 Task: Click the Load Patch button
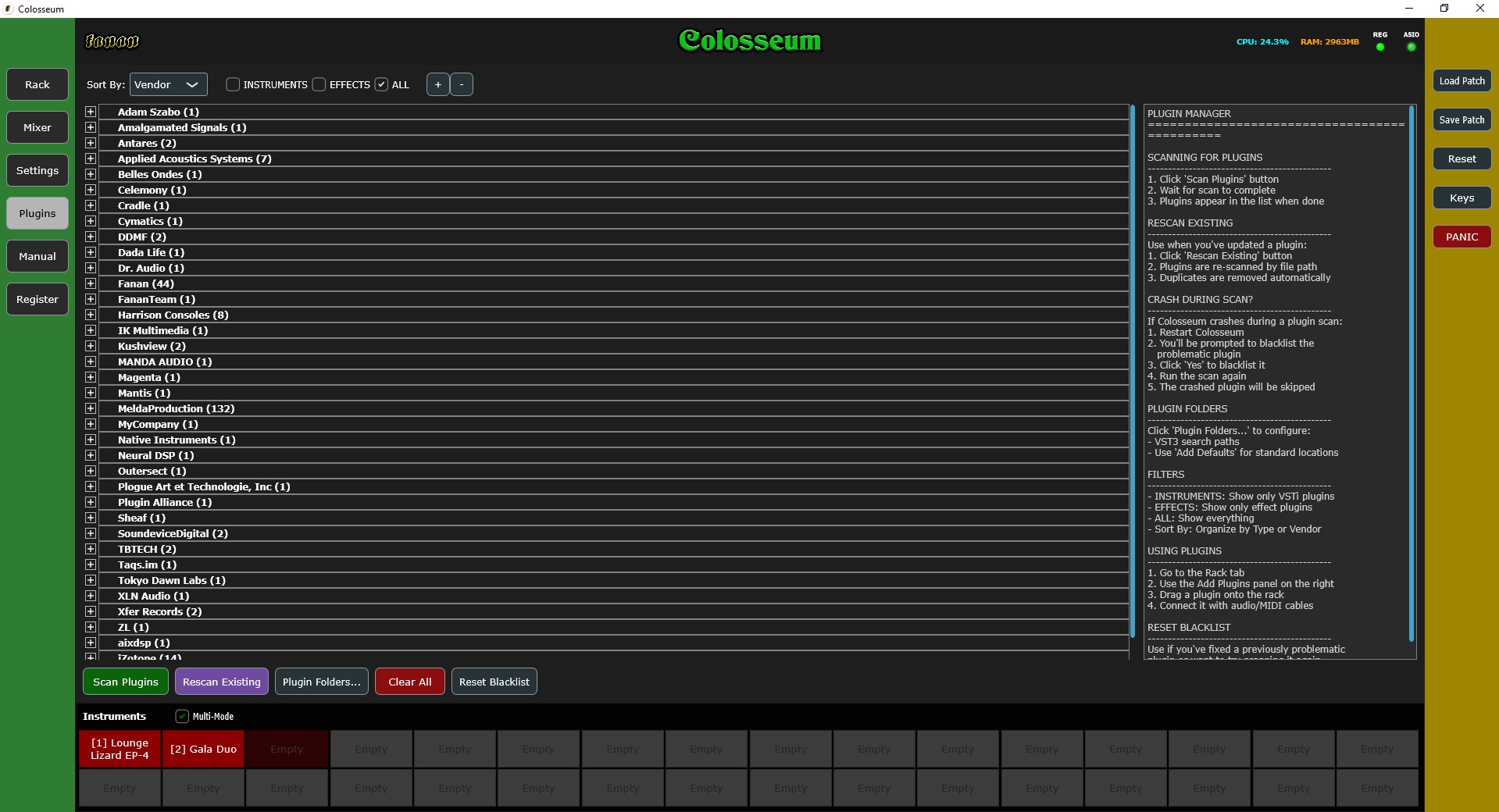(1462, 80)
